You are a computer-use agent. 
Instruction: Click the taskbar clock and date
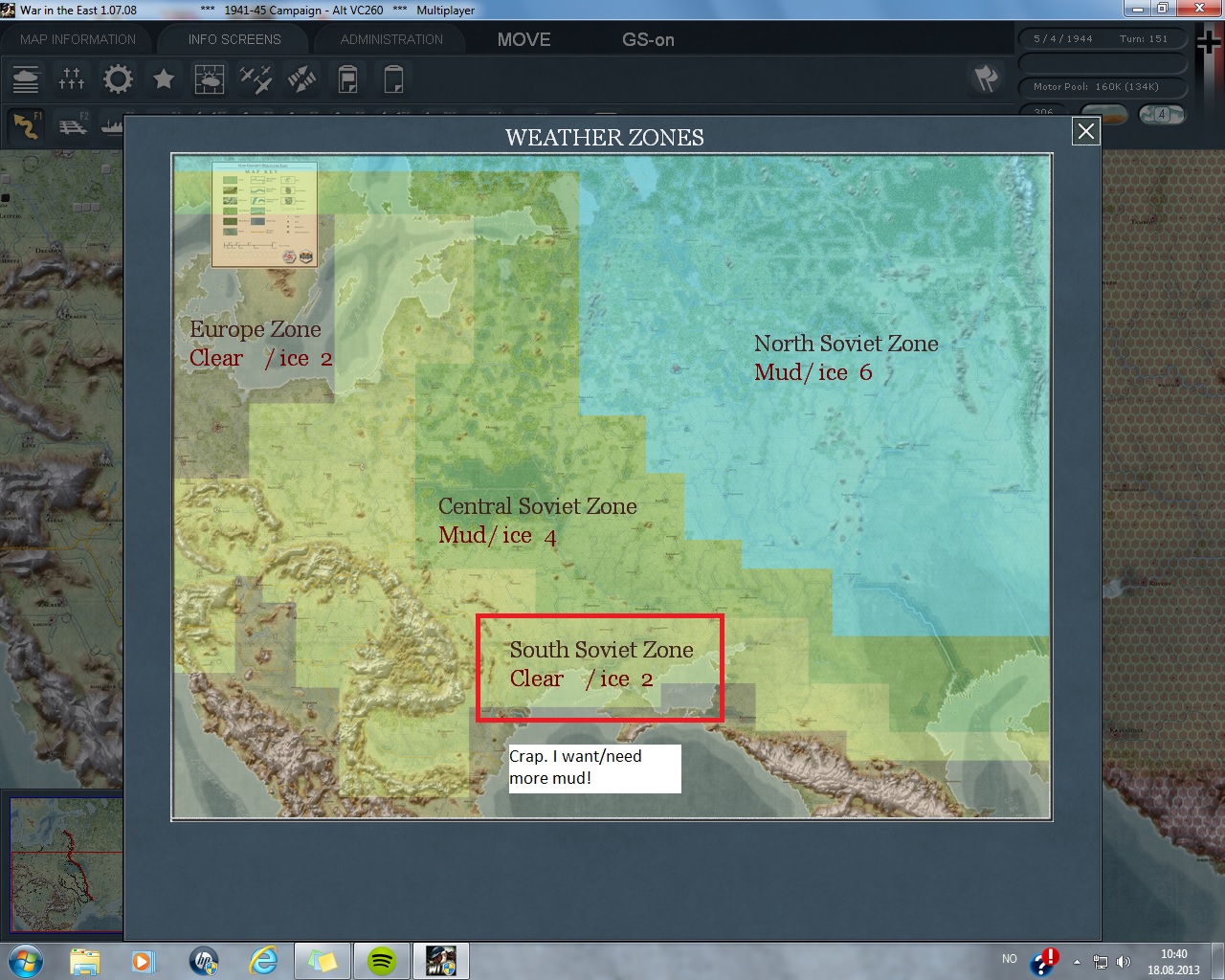1173,962
